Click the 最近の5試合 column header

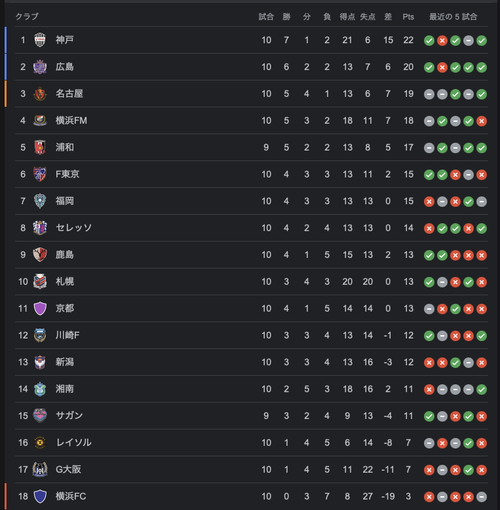coord(453,17)
